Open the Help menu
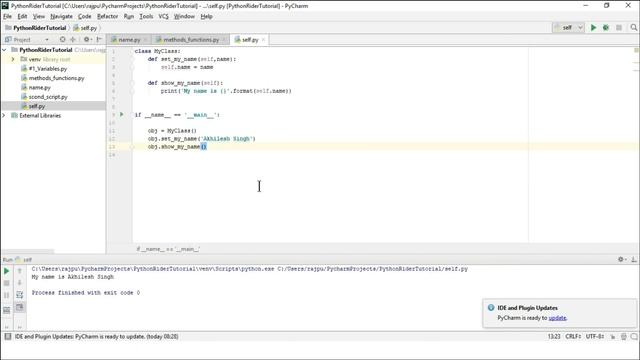 207,16
